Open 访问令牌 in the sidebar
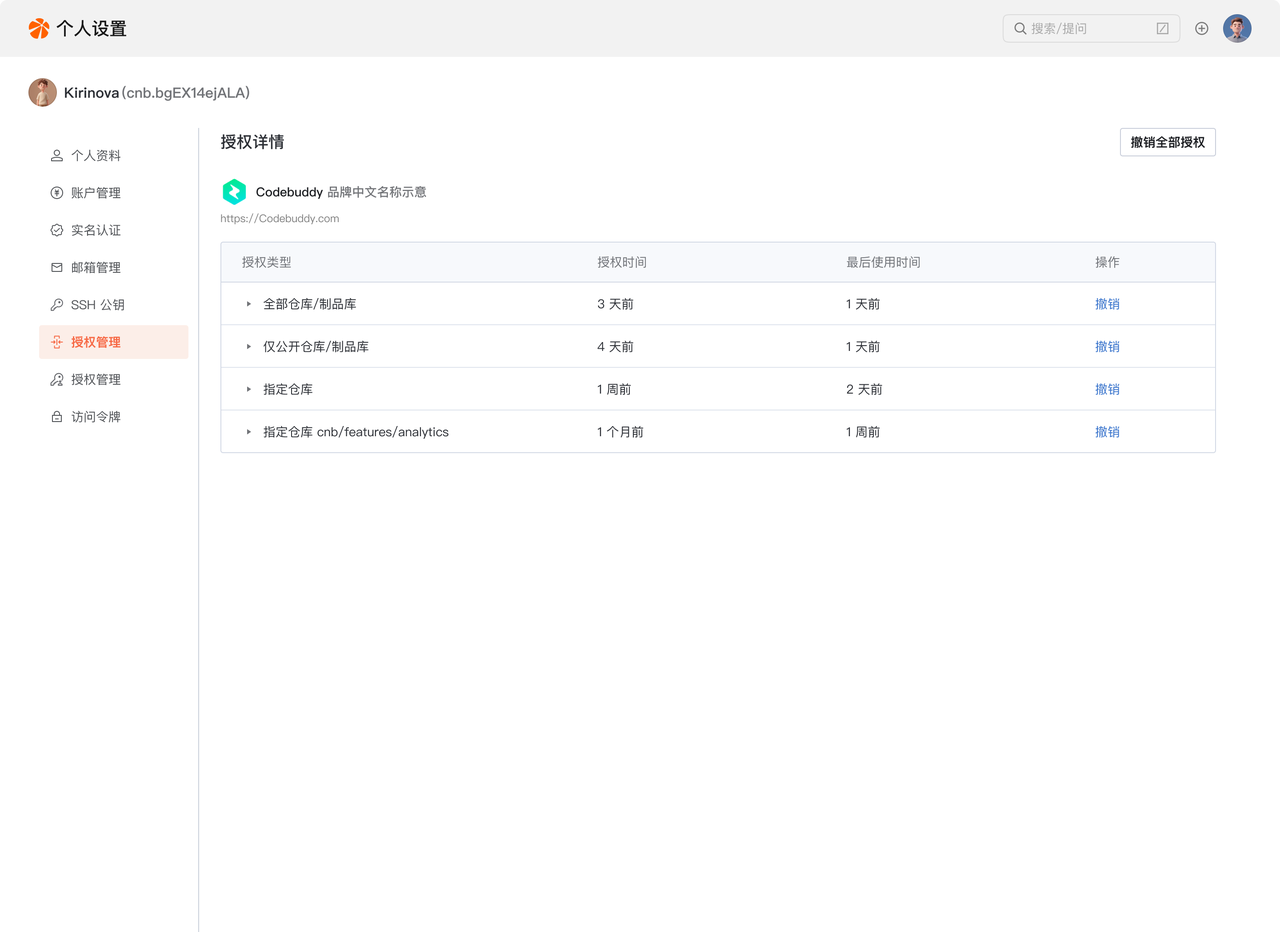This screenshot has width=1280, height=932. pos(96,417)
